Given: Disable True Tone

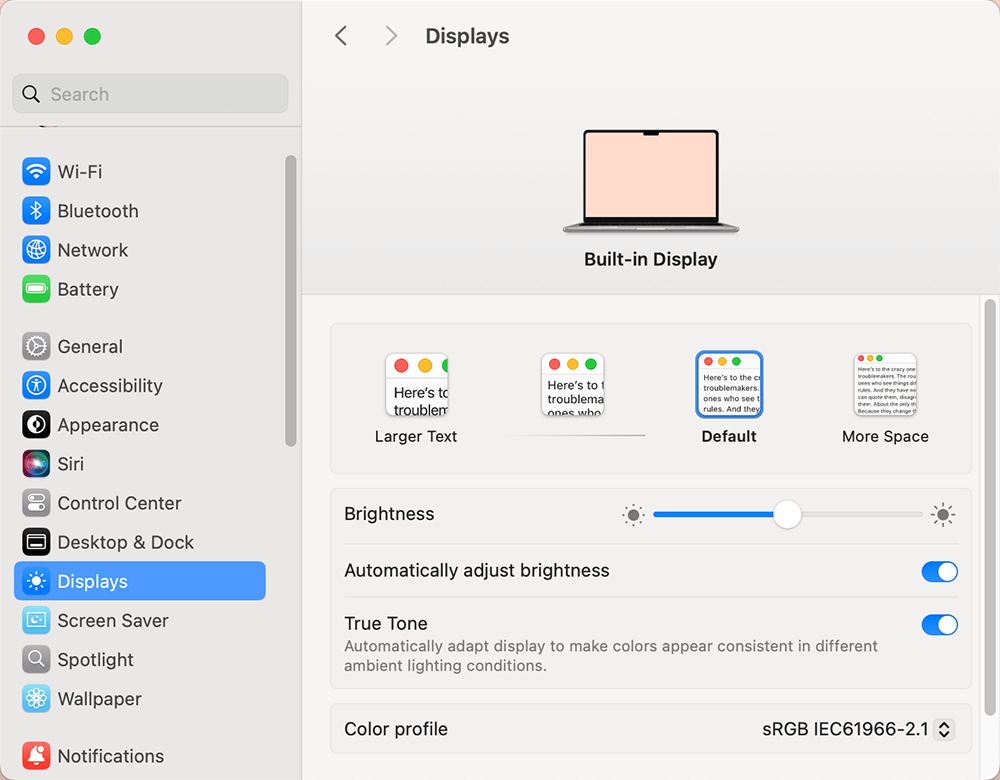Looking at the screenshot, I should pyautogui.click(x=939, y=624).
